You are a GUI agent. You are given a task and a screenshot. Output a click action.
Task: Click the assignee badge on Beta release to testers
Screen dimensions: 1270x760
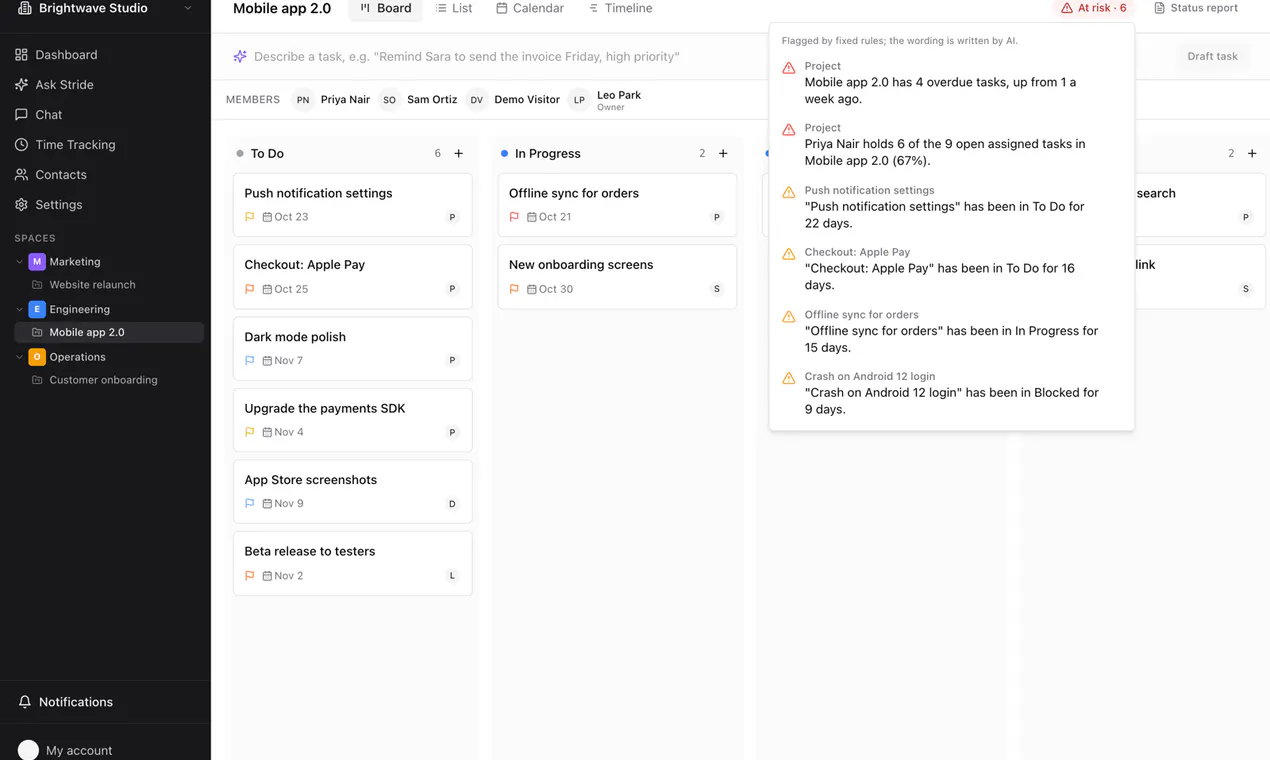pos(452,575)
